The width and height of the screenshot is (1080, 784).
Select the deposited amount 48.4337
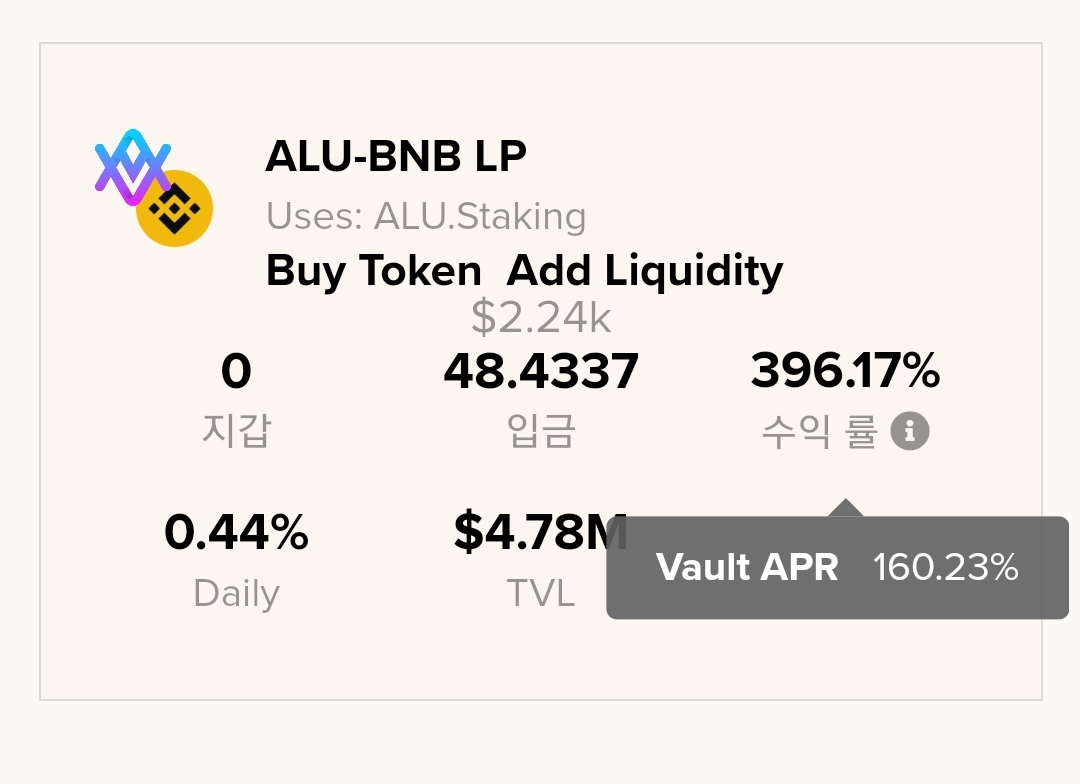(541, 372)
